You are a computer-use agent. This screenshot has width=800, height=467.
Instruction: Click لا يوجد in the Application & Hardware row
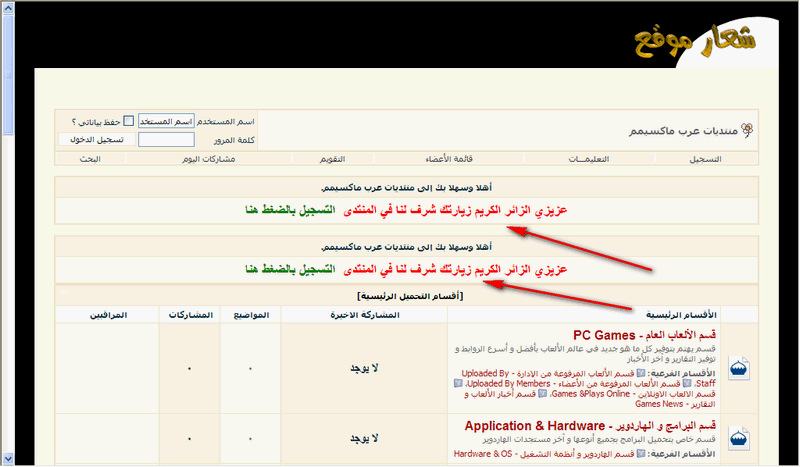[364, 438]
